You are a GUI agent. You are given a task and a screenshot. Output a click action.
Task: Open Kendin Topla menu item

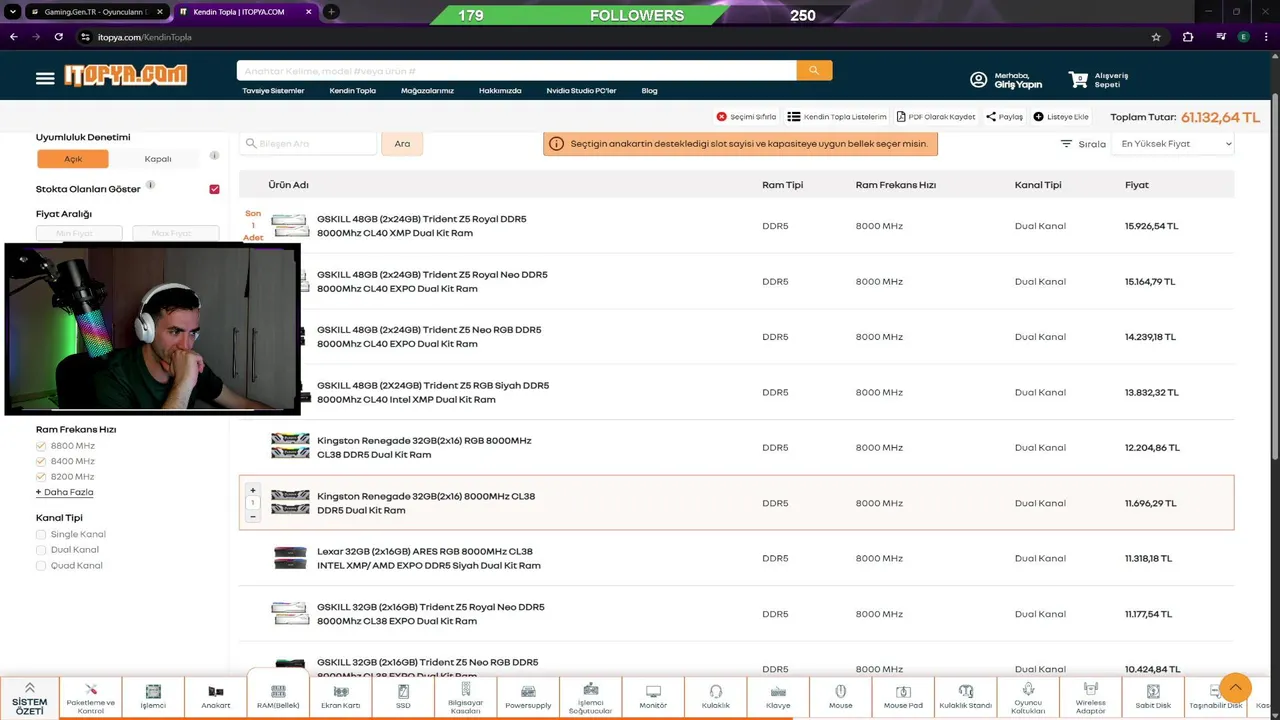point(352,91)
